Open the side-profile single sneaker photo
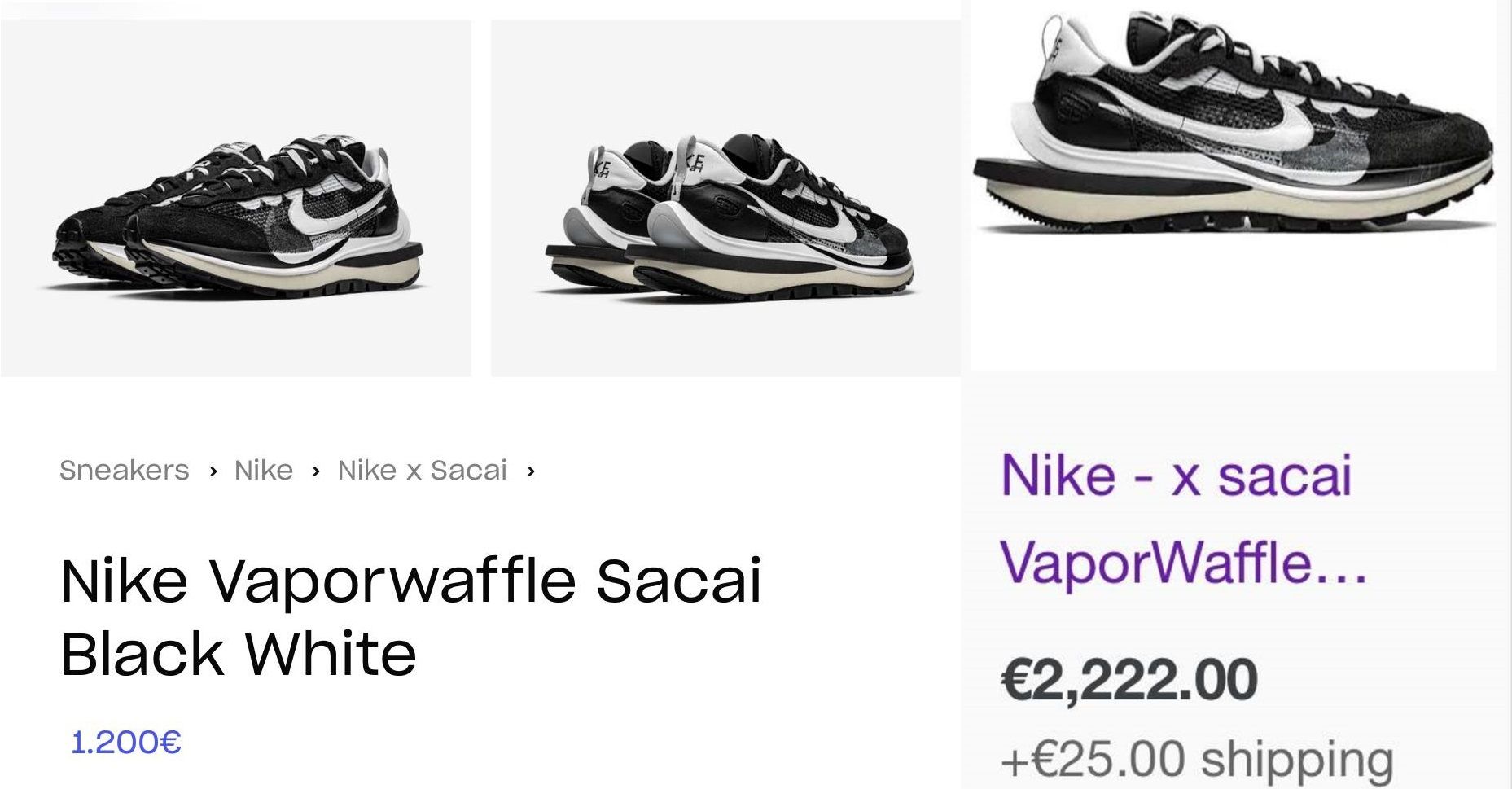This screenshot has width=1512, height=789. pos(1233,187)
